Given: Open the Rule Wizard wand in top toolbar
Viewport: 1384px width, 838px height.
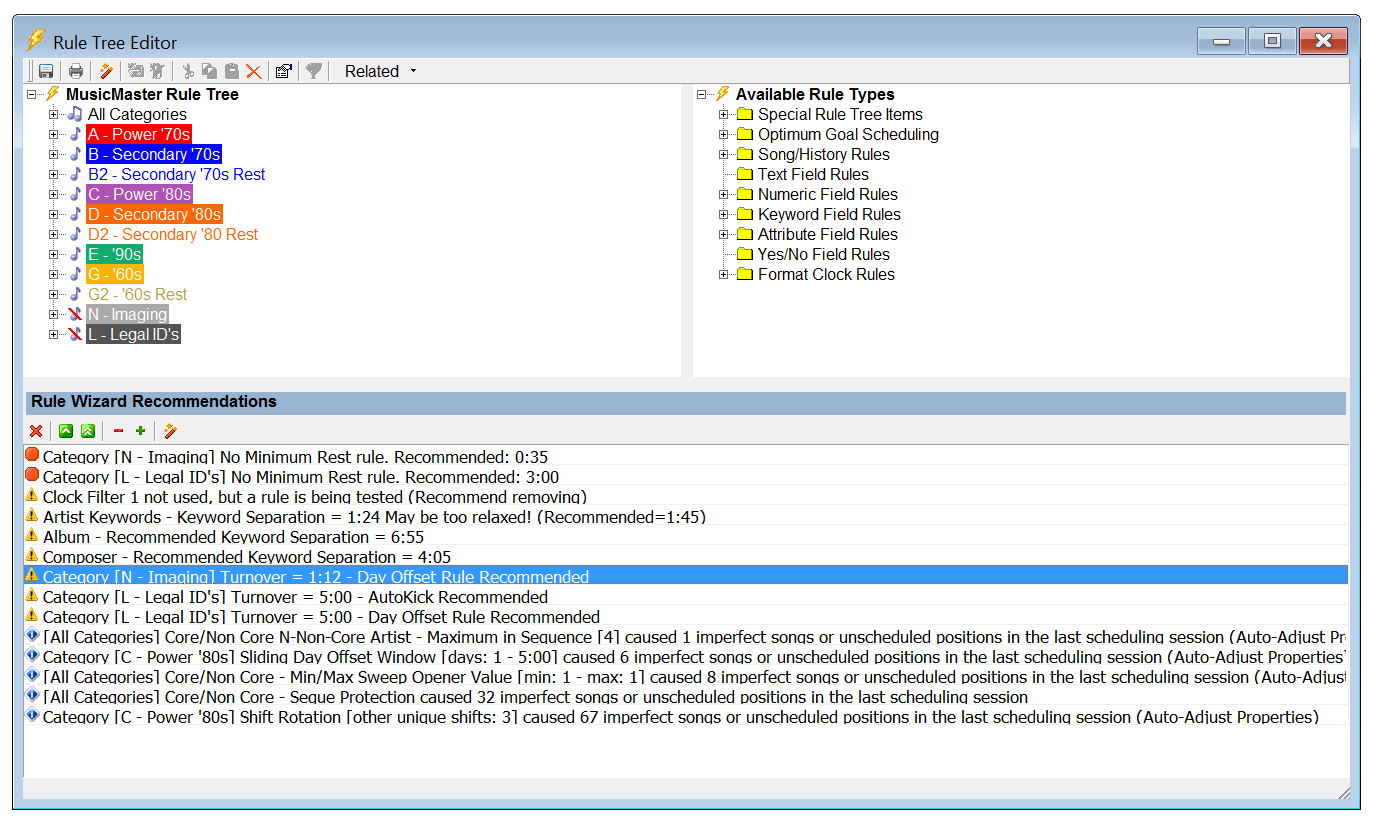Looking at the screenshot, I should pyautogui.click(x=106, y=71).
